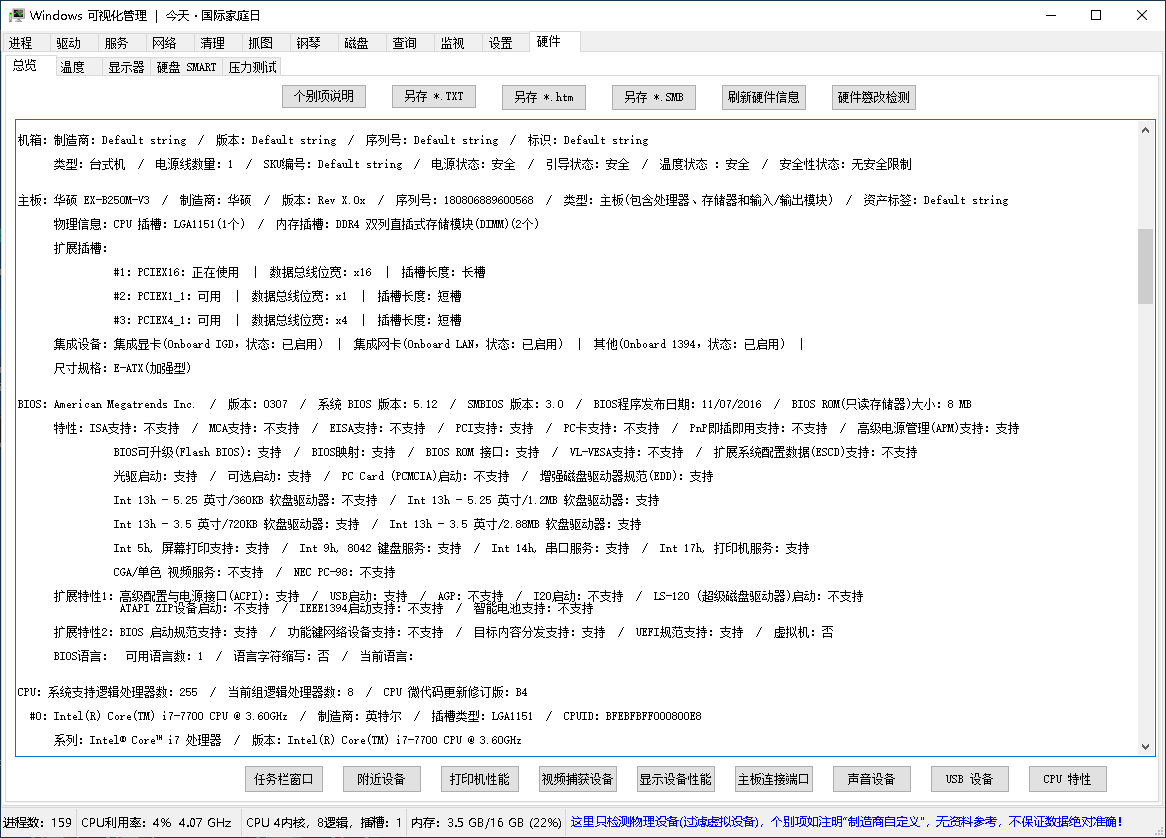The height and width of the screenshot is (838, 1166).
Task: Select the 网络 tab
Action: coord(164,43)
